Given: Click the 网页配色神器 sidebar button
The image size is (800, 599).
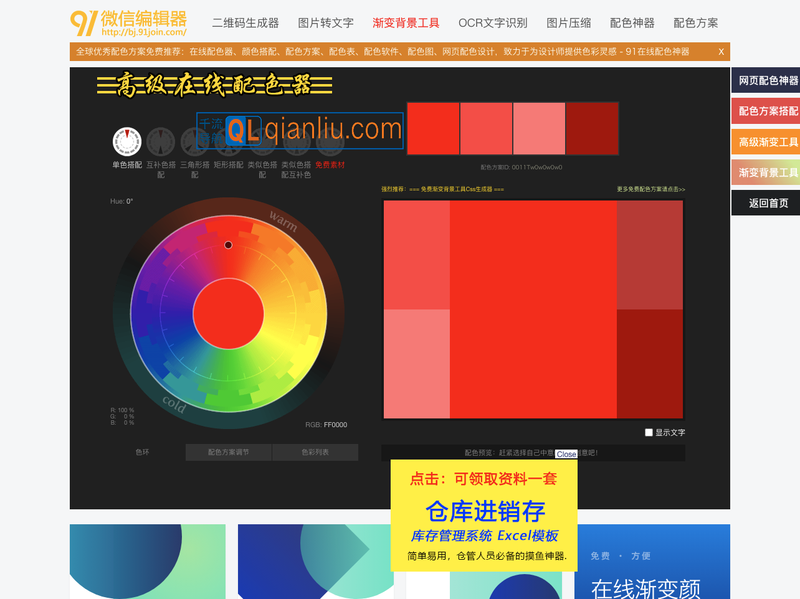Looking at the screenshot, I should (767, 81).
